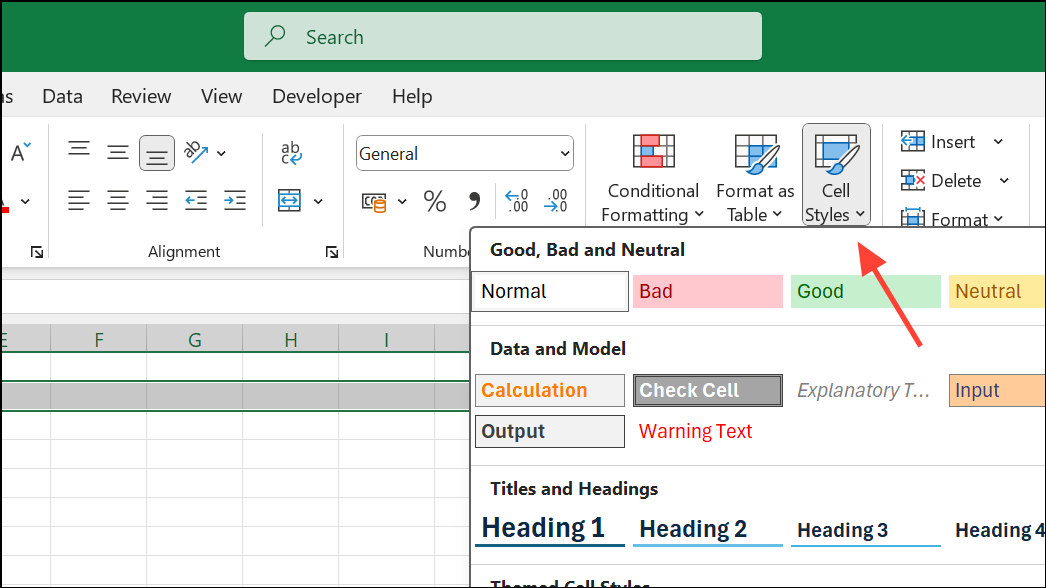
Task: Apply the Percent Style number format
Action: tap(434, 201)
